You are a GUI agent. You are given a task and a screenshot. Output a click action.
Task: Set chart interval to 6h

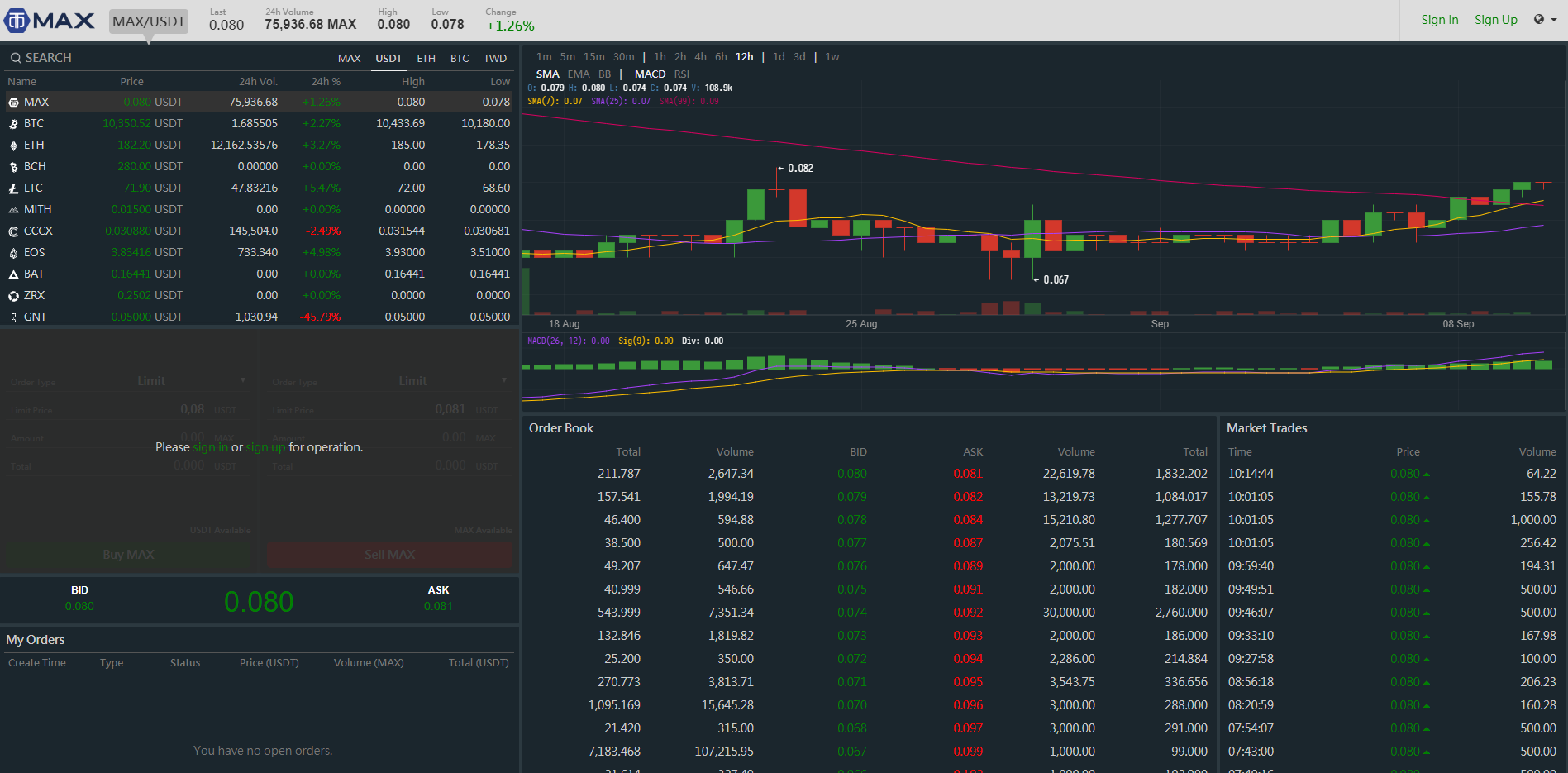click(722, 57)
